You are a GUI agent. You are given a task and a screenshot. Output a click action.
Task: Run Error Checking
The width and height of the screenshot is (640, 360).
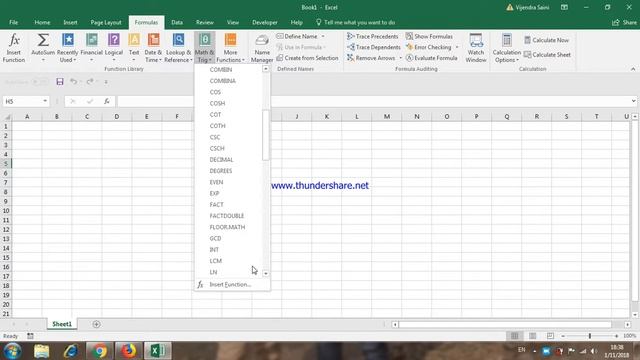coord(429,47)
